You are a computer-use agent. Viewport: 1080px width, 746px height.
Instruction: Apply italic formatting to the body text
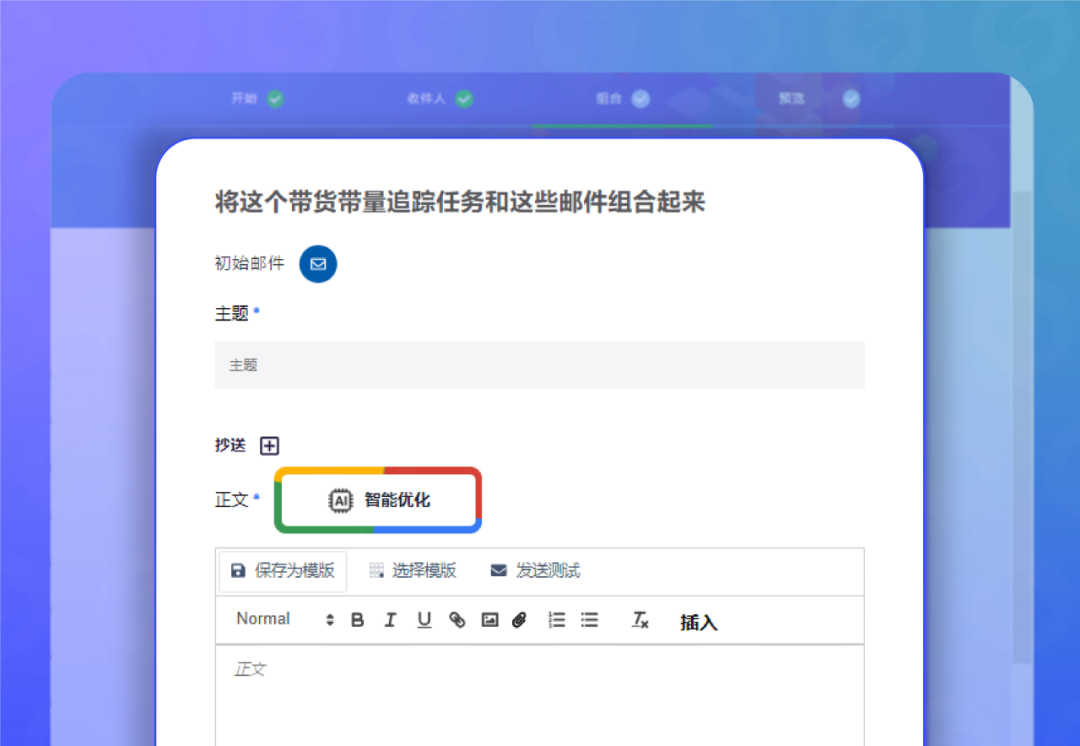click(390, 620)
